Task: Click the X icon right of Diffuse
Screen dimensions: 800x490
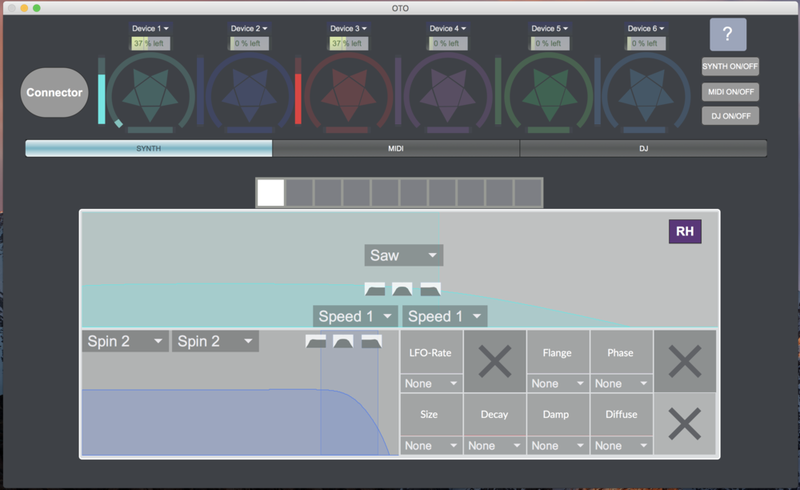Action: [685, 424]
